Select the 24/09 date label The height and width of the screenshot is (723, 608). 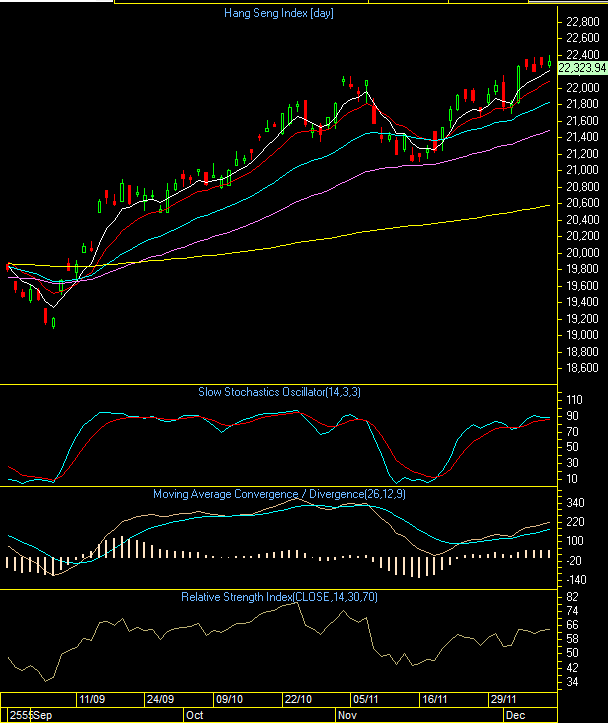(x=160, y=699)
